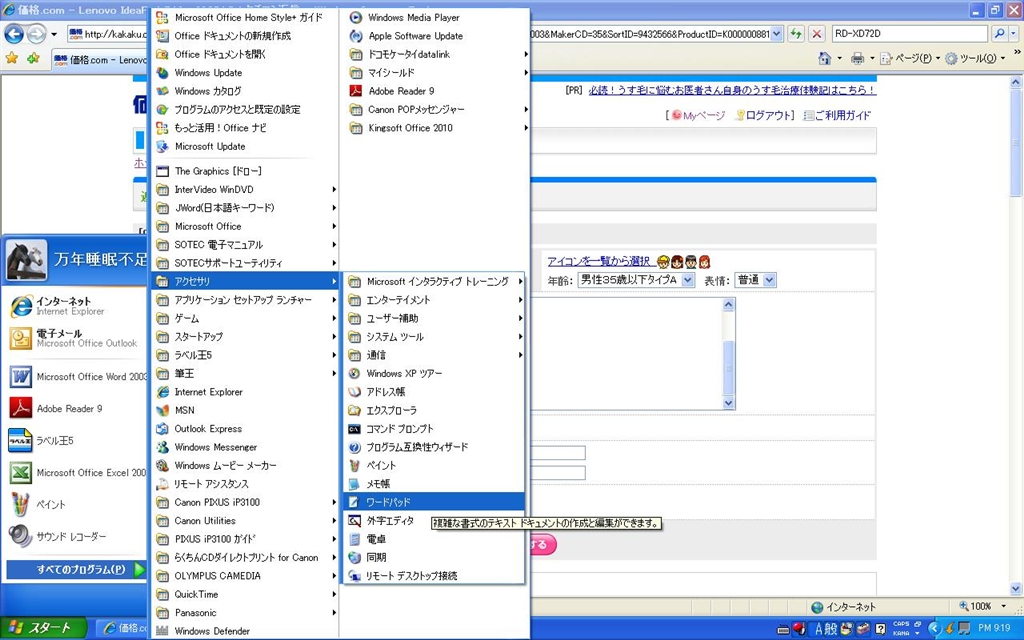Click the IE home toolbar icon

pyautogui.click(x=825, y=58)
